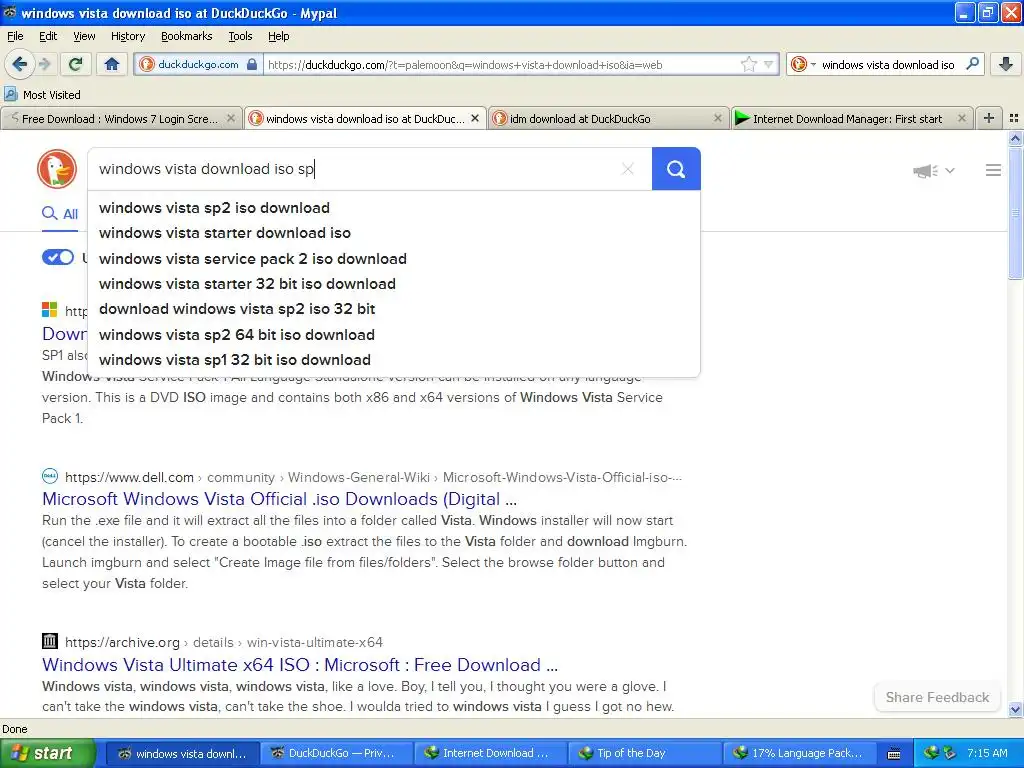Click the DuckDuckGo duck logo
This screenshot has width=1024, height=768.
tap(57, 169)
